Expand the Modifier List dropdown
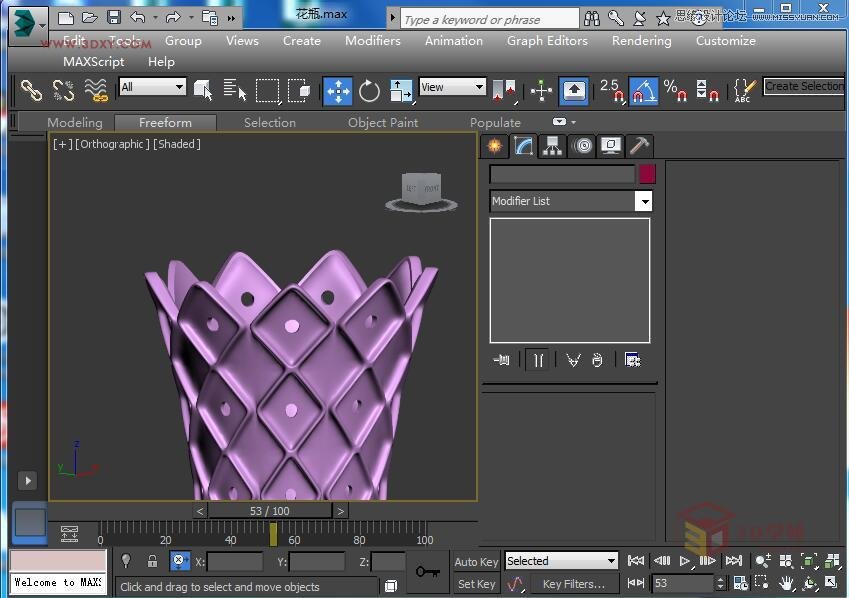849x598 pixels. [x=644, y=201]
